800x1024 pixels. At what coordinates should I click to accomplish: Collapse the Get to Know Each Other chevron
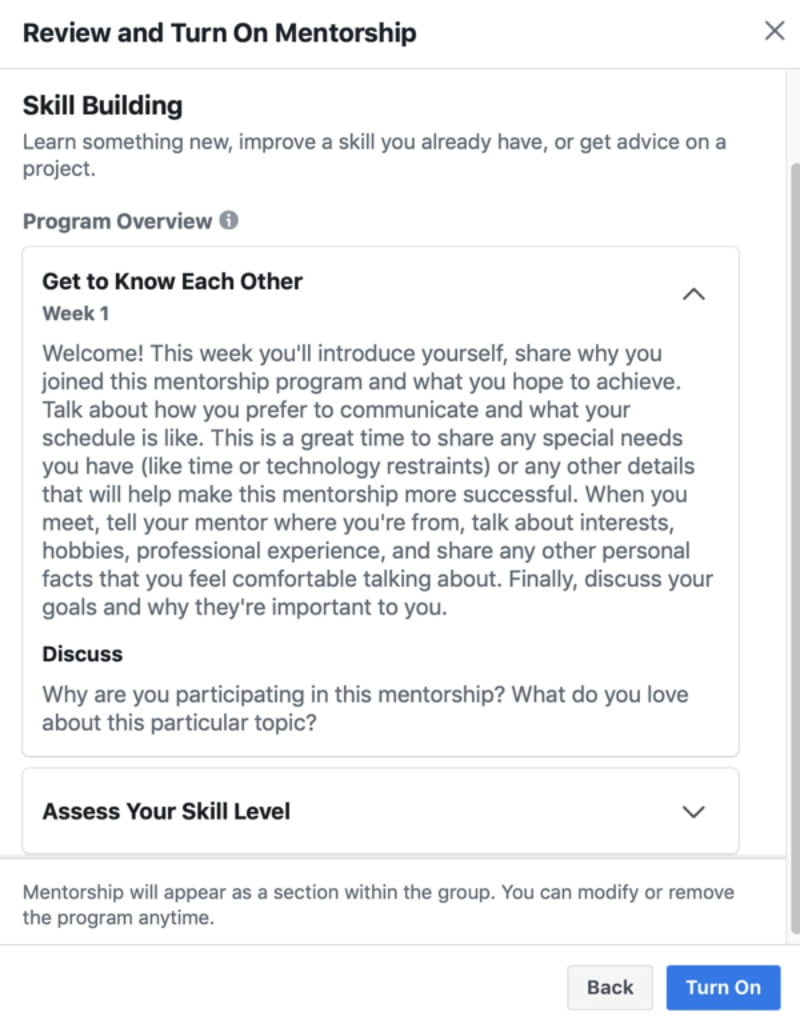click(x=693, y=294)
